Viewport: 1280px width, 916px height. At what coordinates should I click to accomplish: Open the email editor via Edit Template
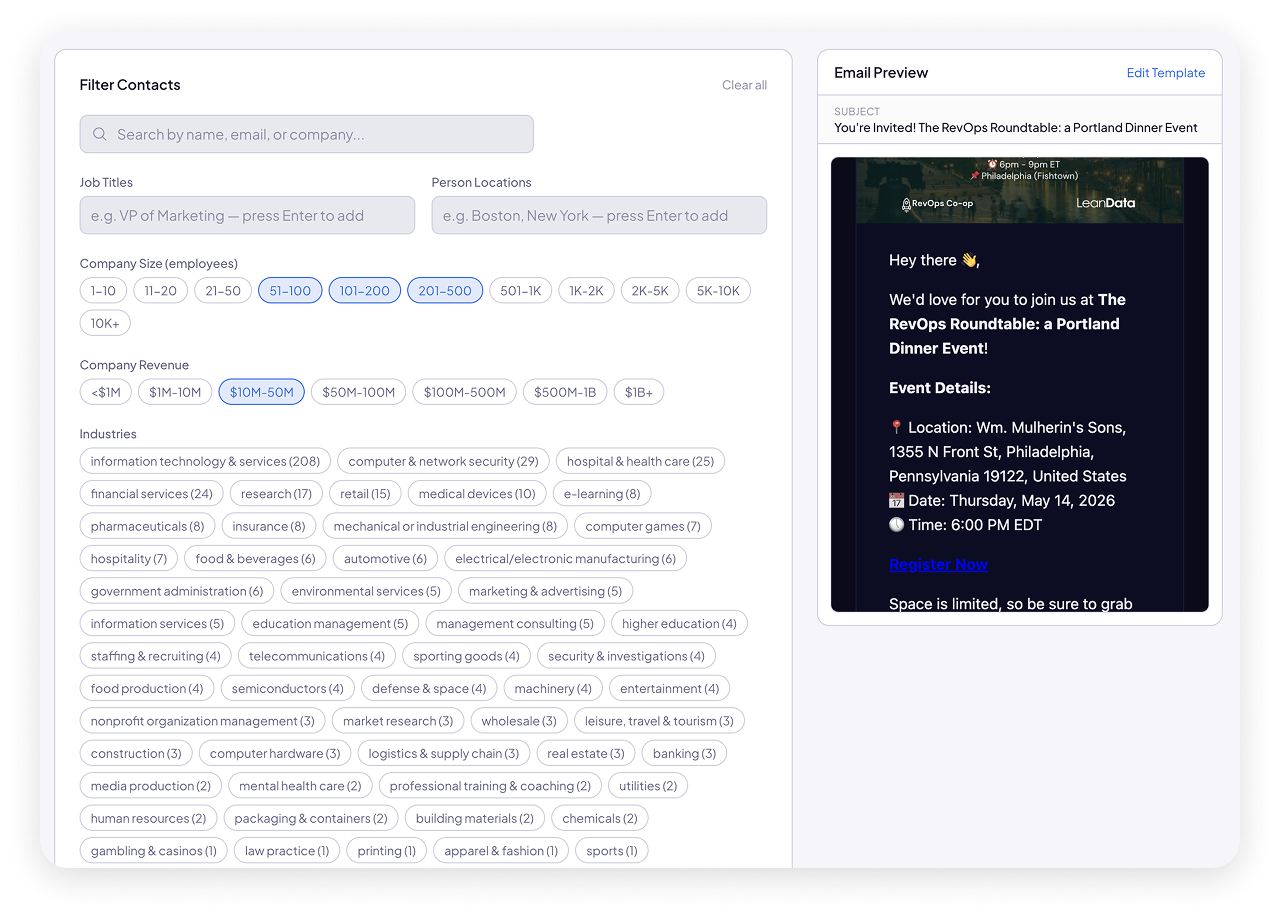click(x=1165, y=72)
